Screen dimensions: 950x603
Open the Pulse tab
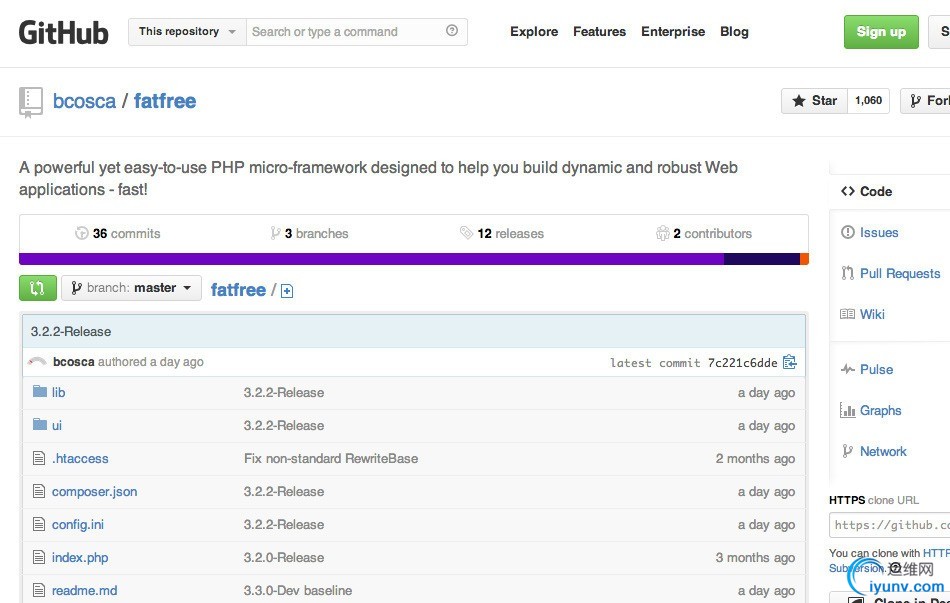[x=867, y=369]
